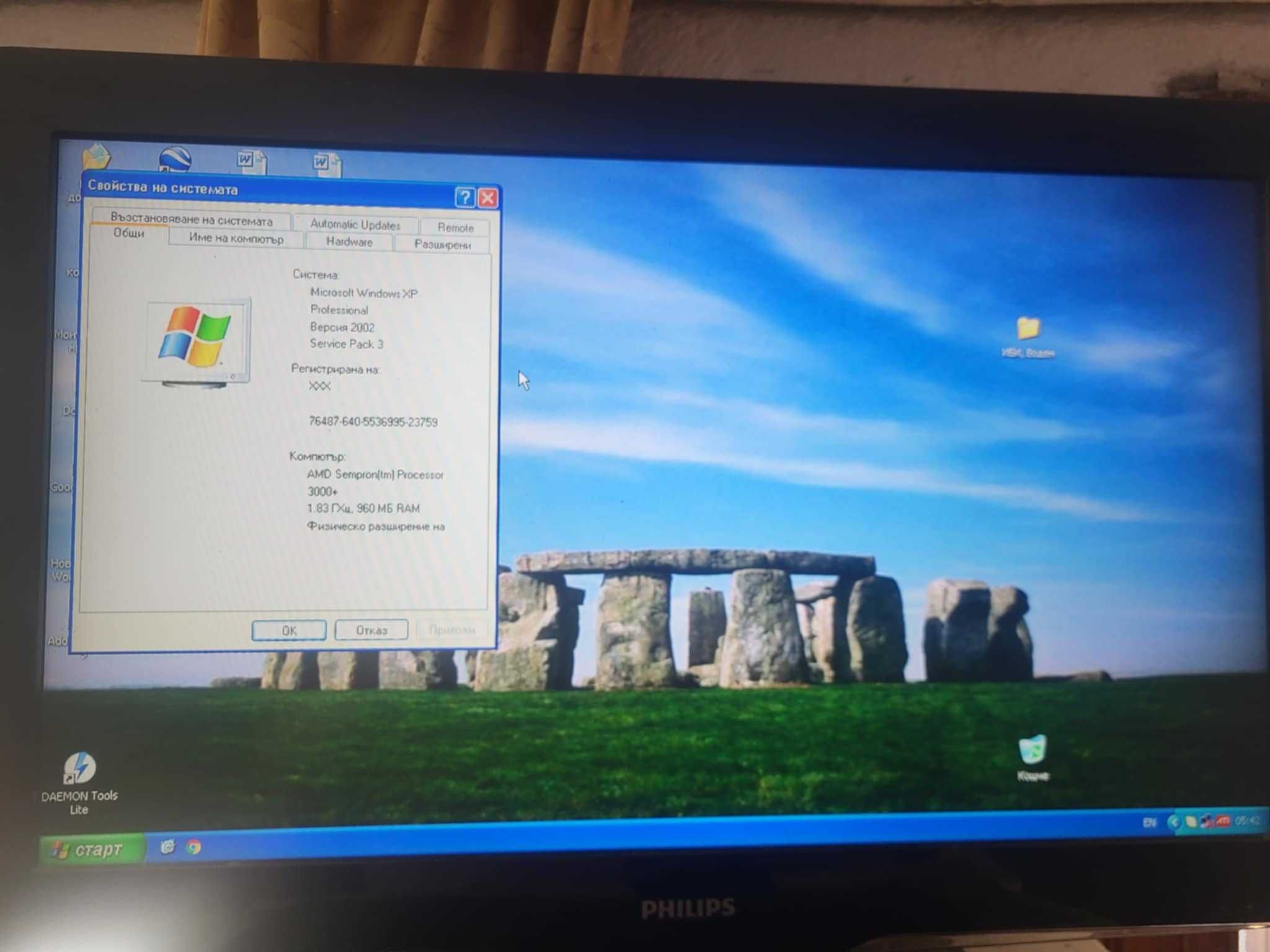
Task: Open the Word document icon beside Google Earth
Action: [252, 162]
